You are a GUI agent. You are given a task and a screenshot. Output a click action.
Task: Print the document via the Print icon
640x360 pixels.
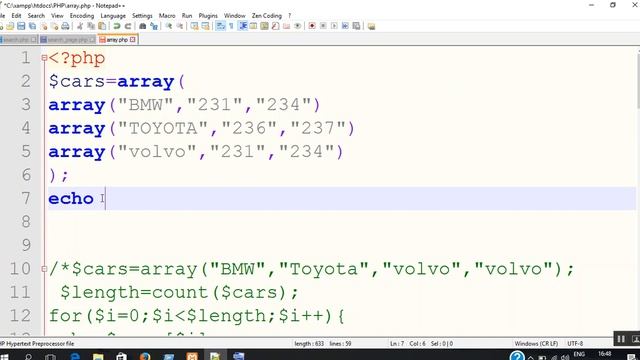(x=65, y=26)
